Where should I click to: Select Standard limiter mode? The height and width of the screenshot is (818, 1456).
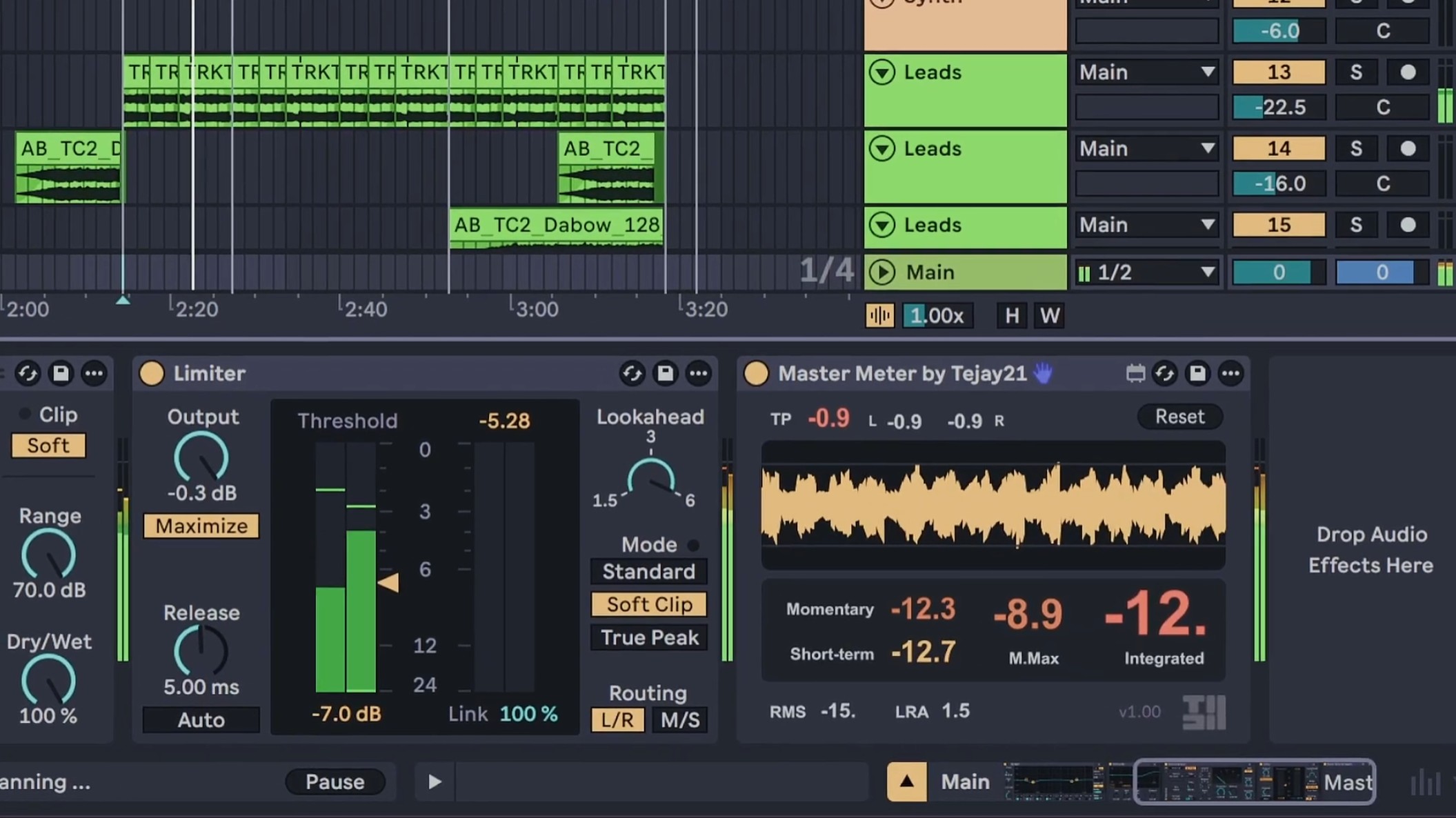pyautogui.click(x=648, y=571)
